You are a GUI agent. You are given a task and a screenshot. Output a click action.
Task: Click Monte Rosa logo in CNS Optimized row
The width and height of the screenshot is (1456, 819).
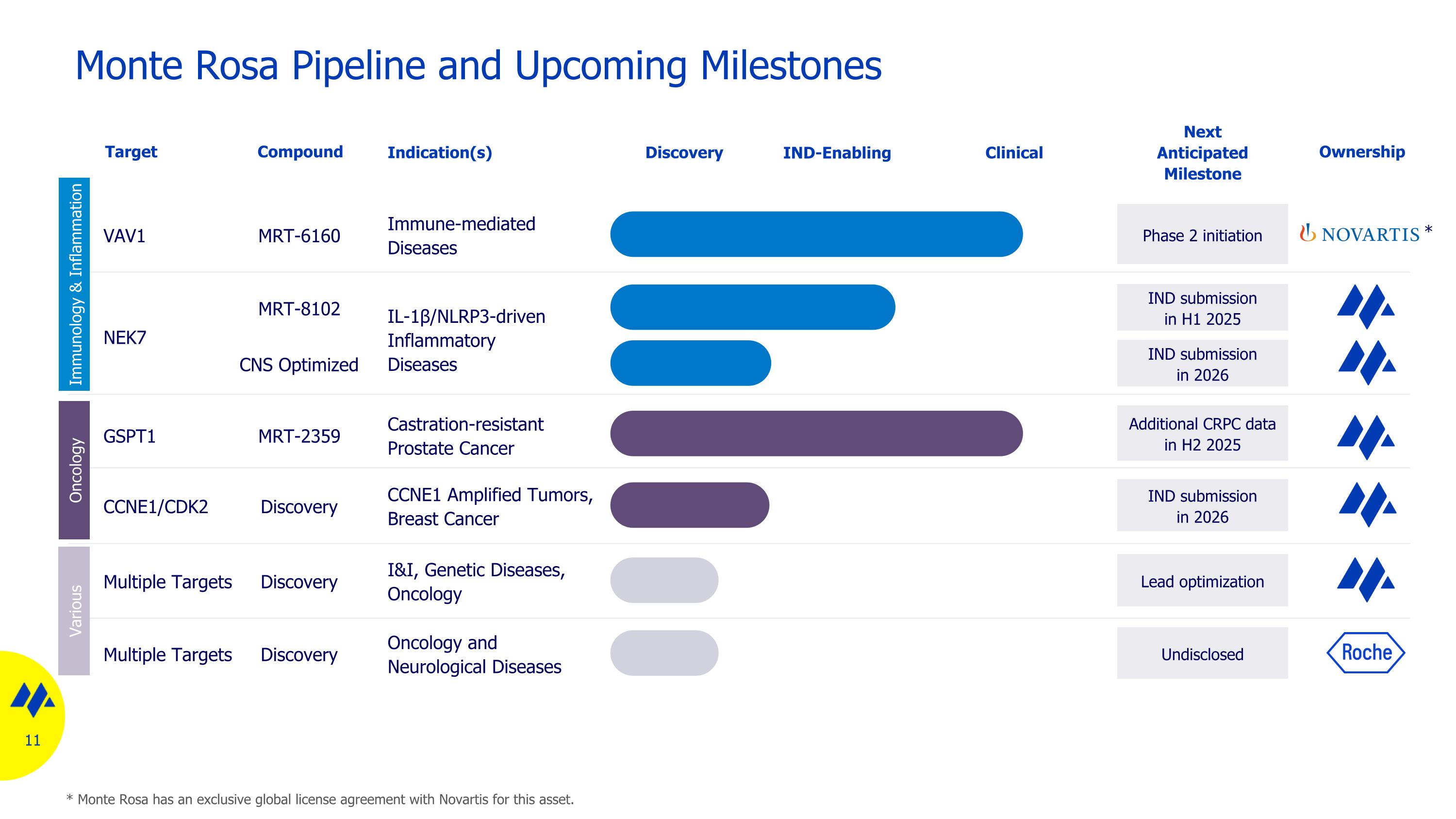tap(1367, 362)
